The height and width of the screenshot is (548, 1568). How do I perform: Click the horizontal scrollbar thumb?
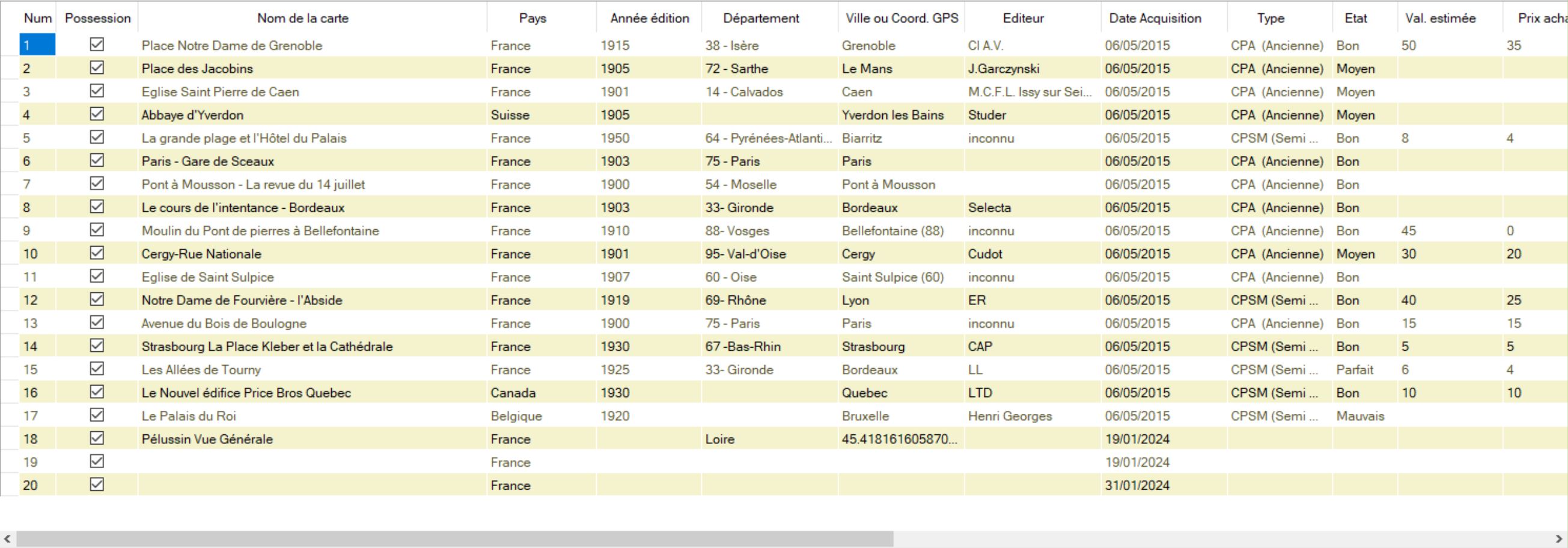coord(454,539)
